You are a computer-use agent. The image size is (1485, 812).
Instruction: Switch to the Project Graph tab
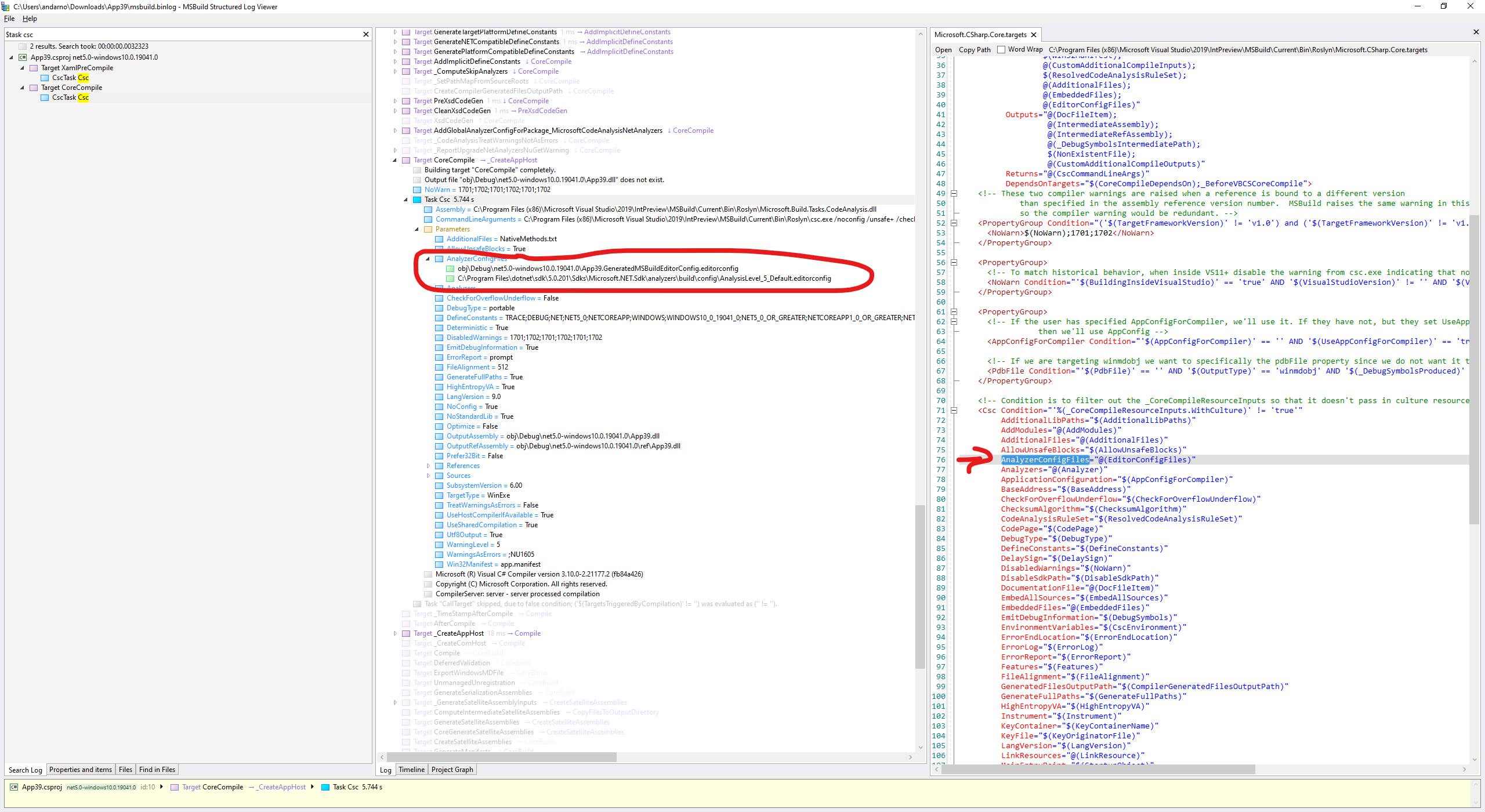tap(452, 770)
